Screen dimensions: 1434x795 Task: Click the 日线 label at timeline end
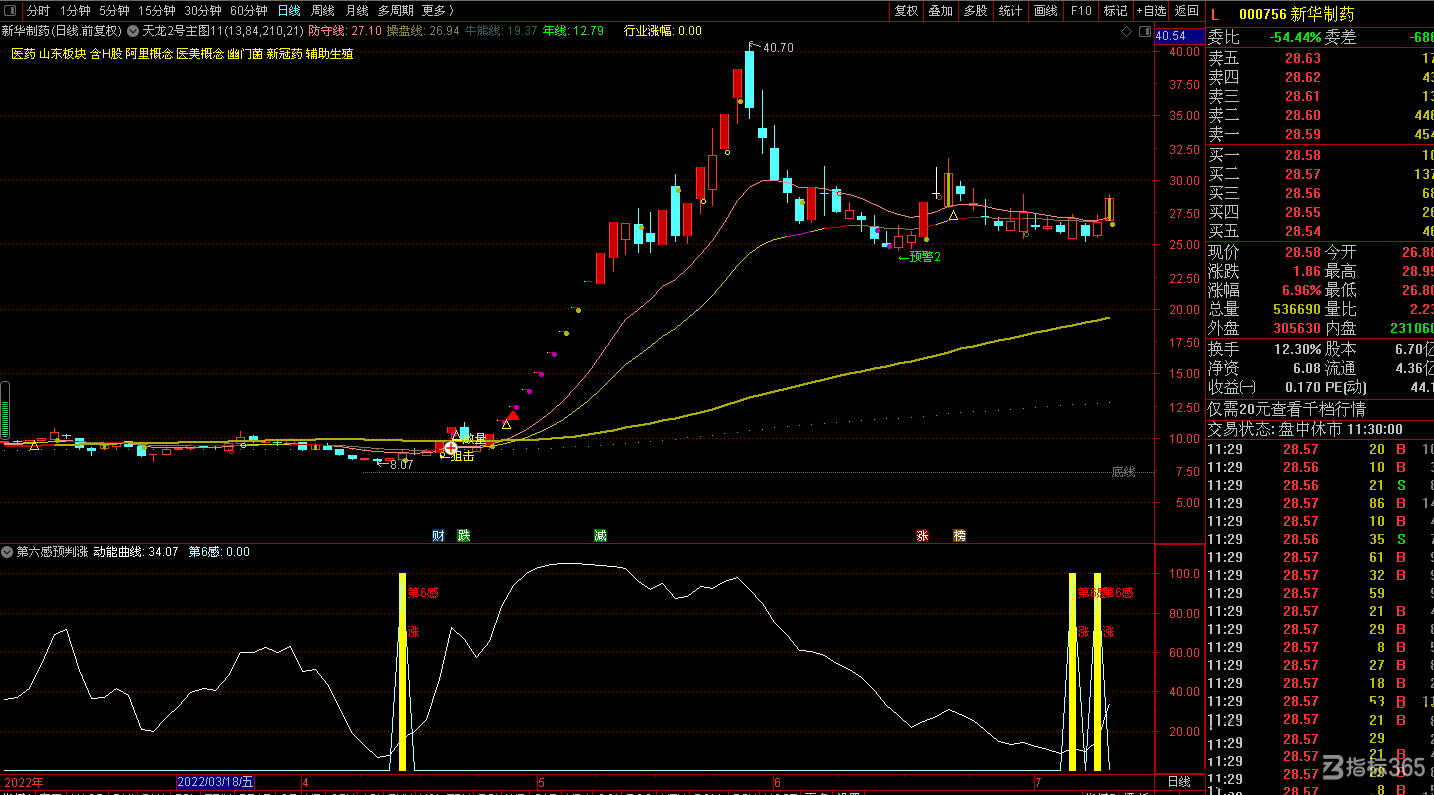click(1179, 782)
